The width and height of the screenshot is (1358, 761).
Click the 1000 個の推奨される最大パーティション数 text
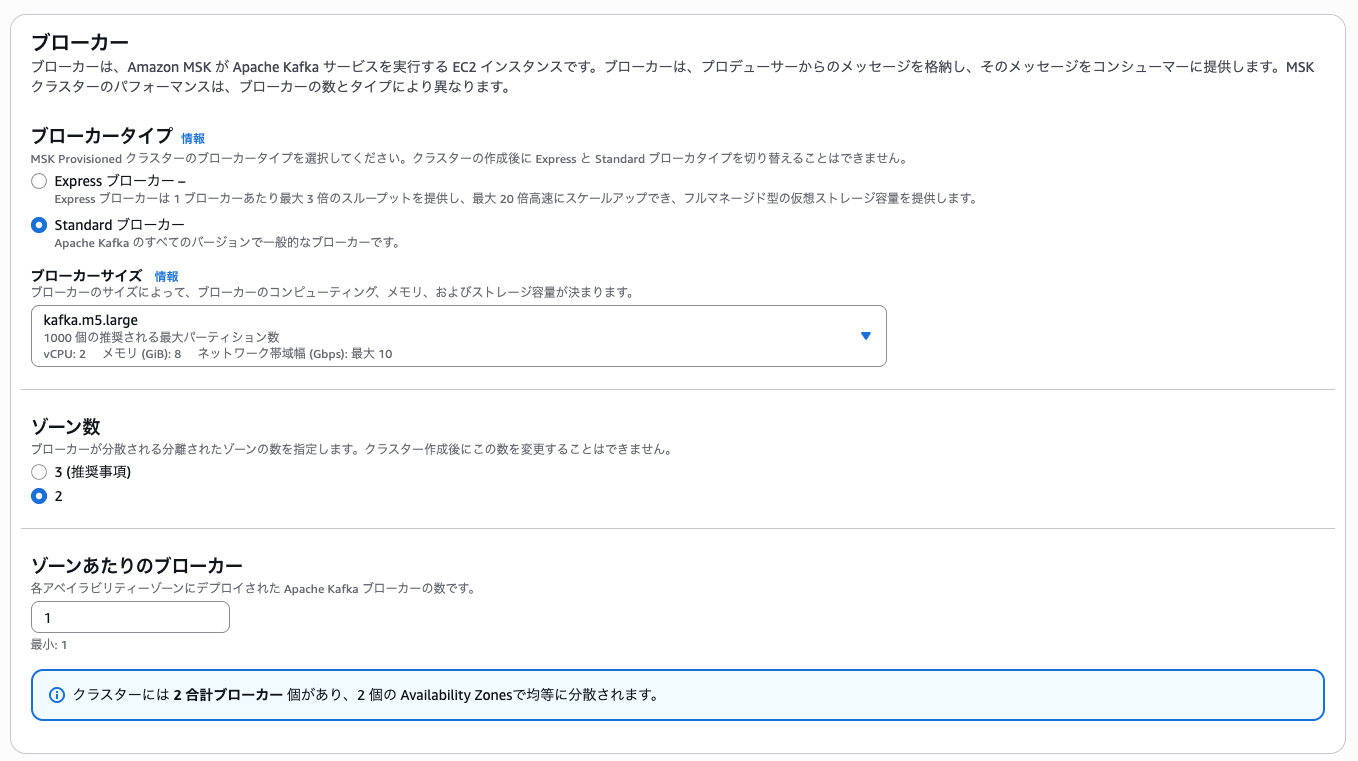pos(162,338)
